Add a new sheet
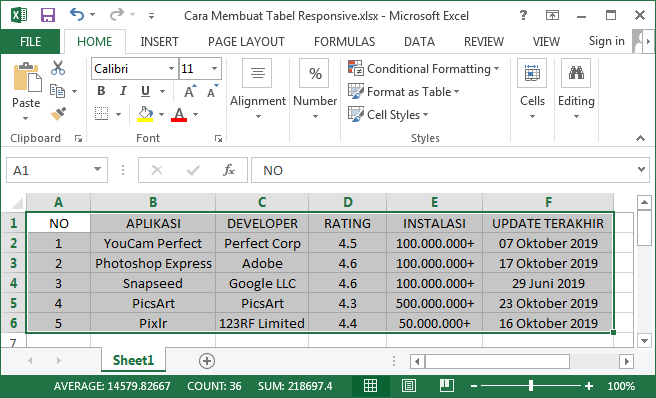This screenshot has width=656, height=398. tap(207, 361)
